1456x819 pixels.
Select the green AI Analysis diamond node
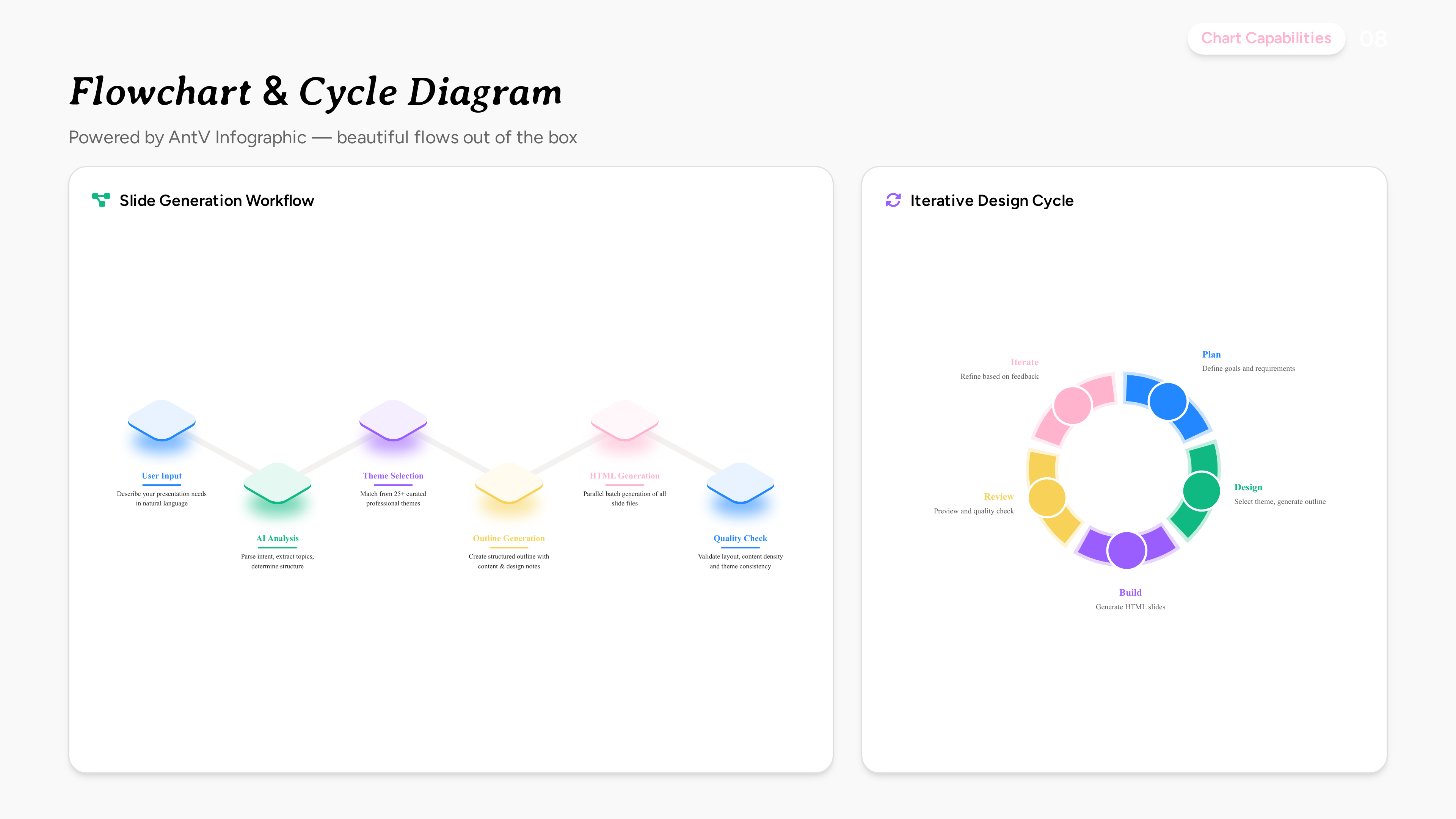click(x=277, y=482)
